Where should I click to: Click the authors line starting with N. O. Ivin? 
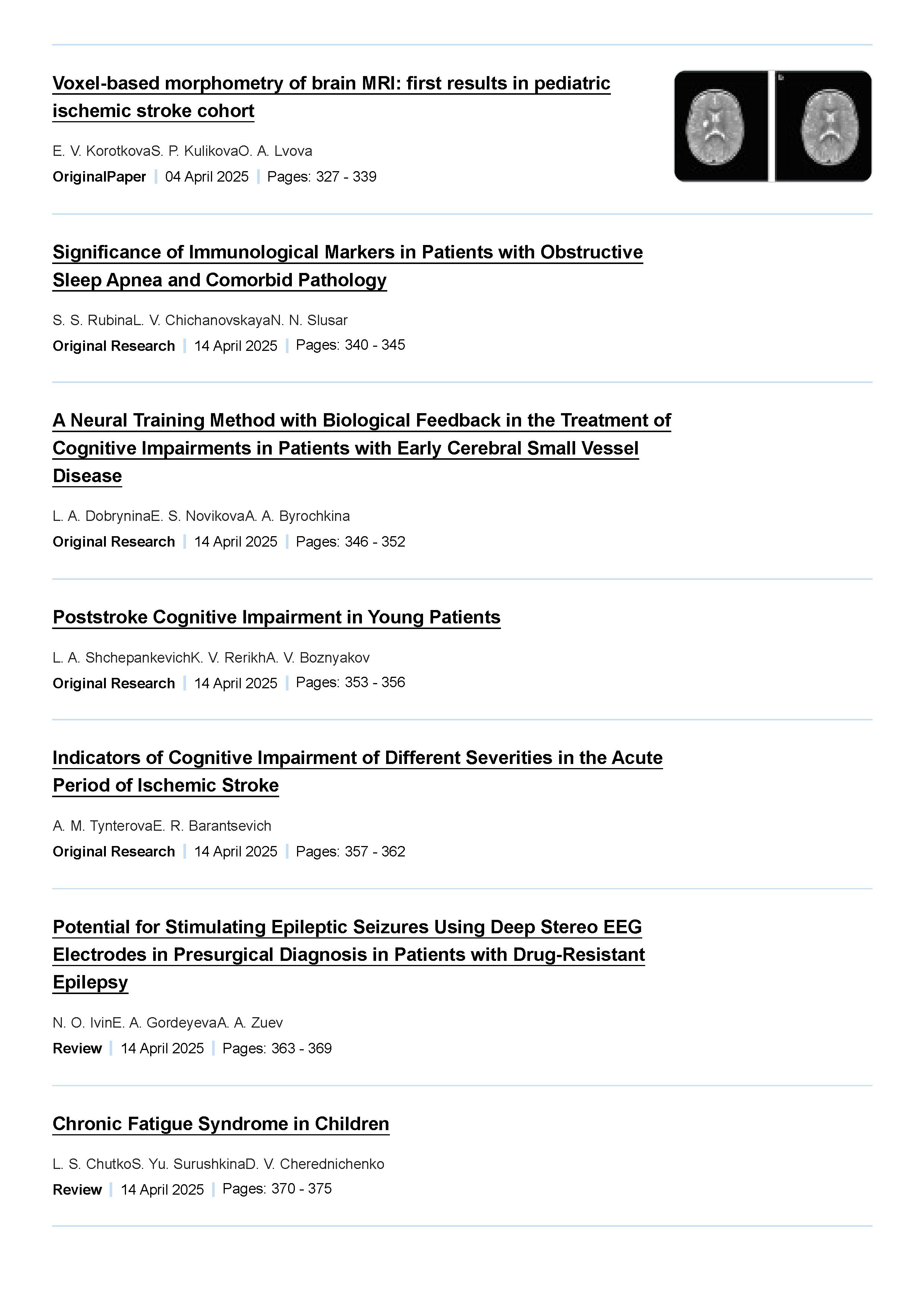(x=167, y=1023)
